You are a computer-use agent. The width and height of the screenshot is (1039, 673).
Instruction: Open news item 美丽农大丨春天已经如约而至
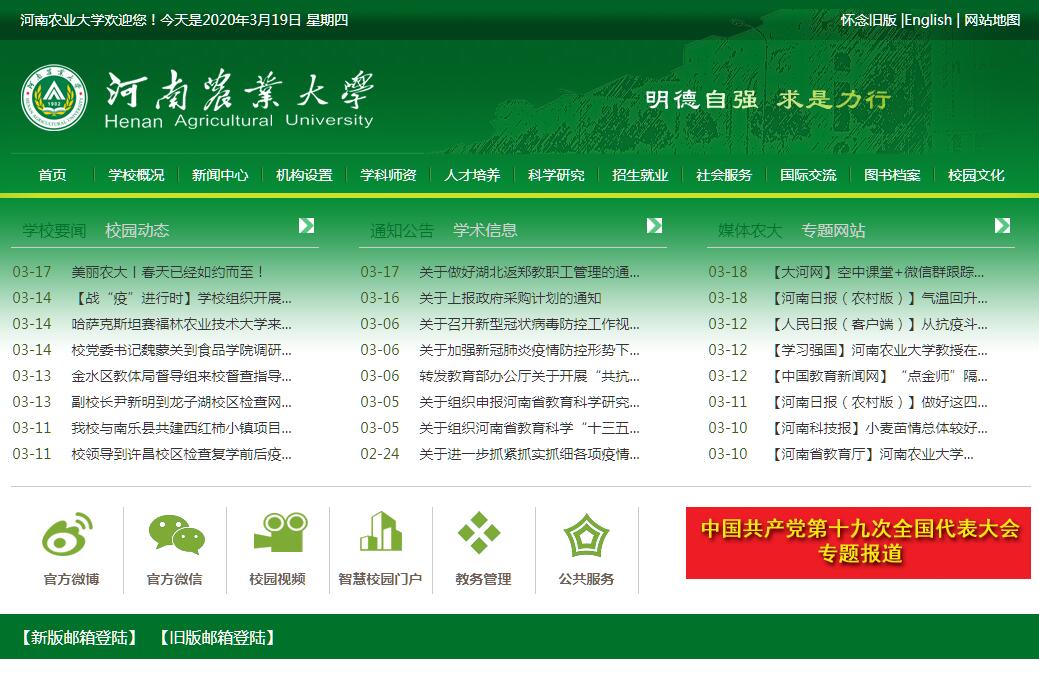pyautogui.click(x=168, y=272)
